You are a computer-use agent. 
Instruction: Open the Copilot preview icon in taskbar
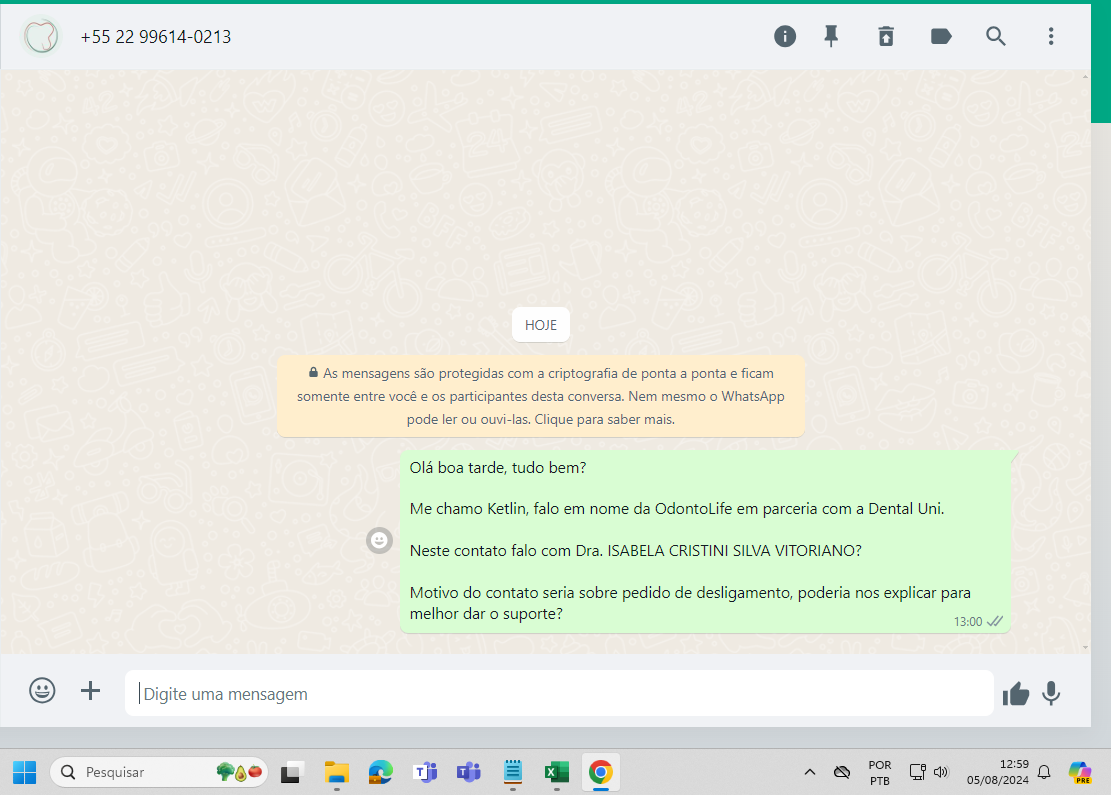pos(1080,772)
